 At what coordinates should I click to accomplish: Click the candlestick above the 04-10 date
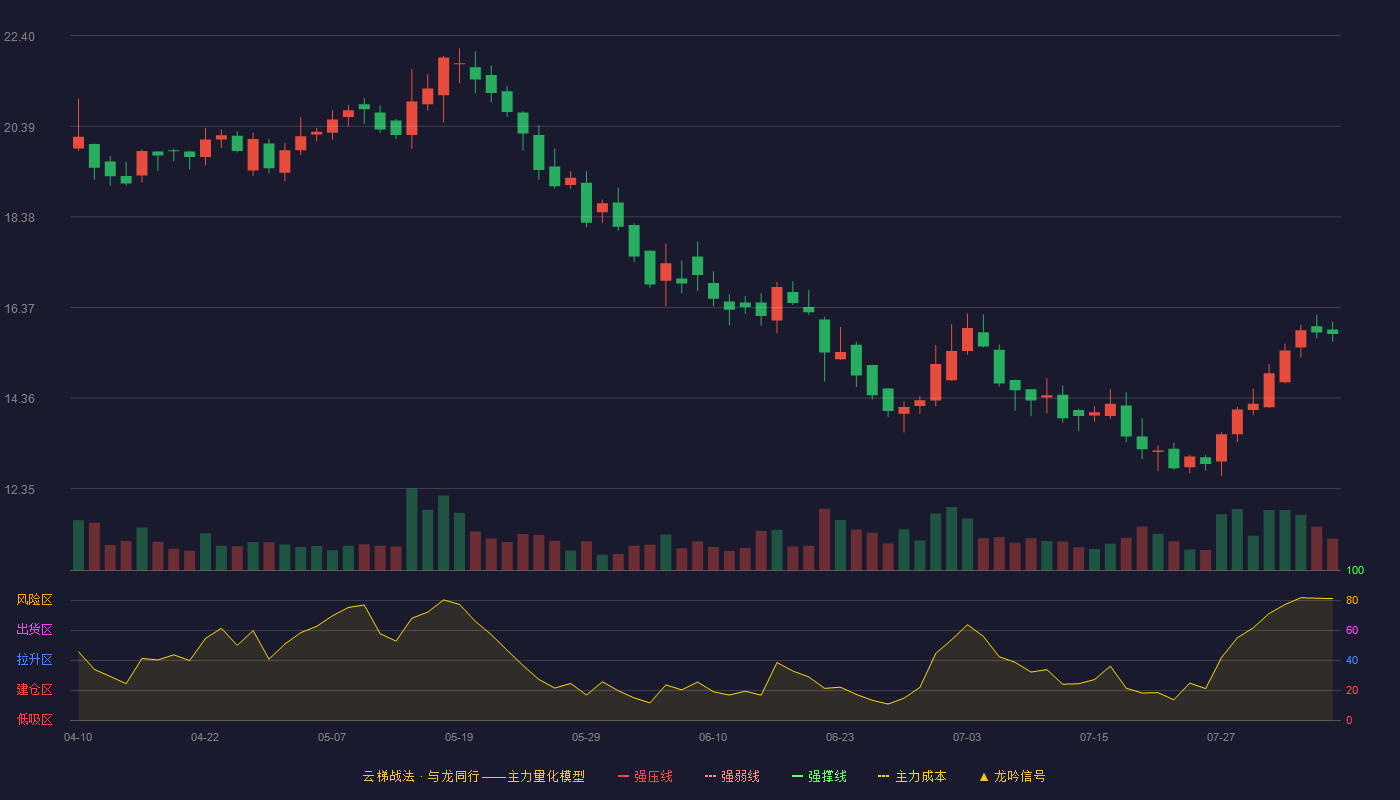click(78, 142)
